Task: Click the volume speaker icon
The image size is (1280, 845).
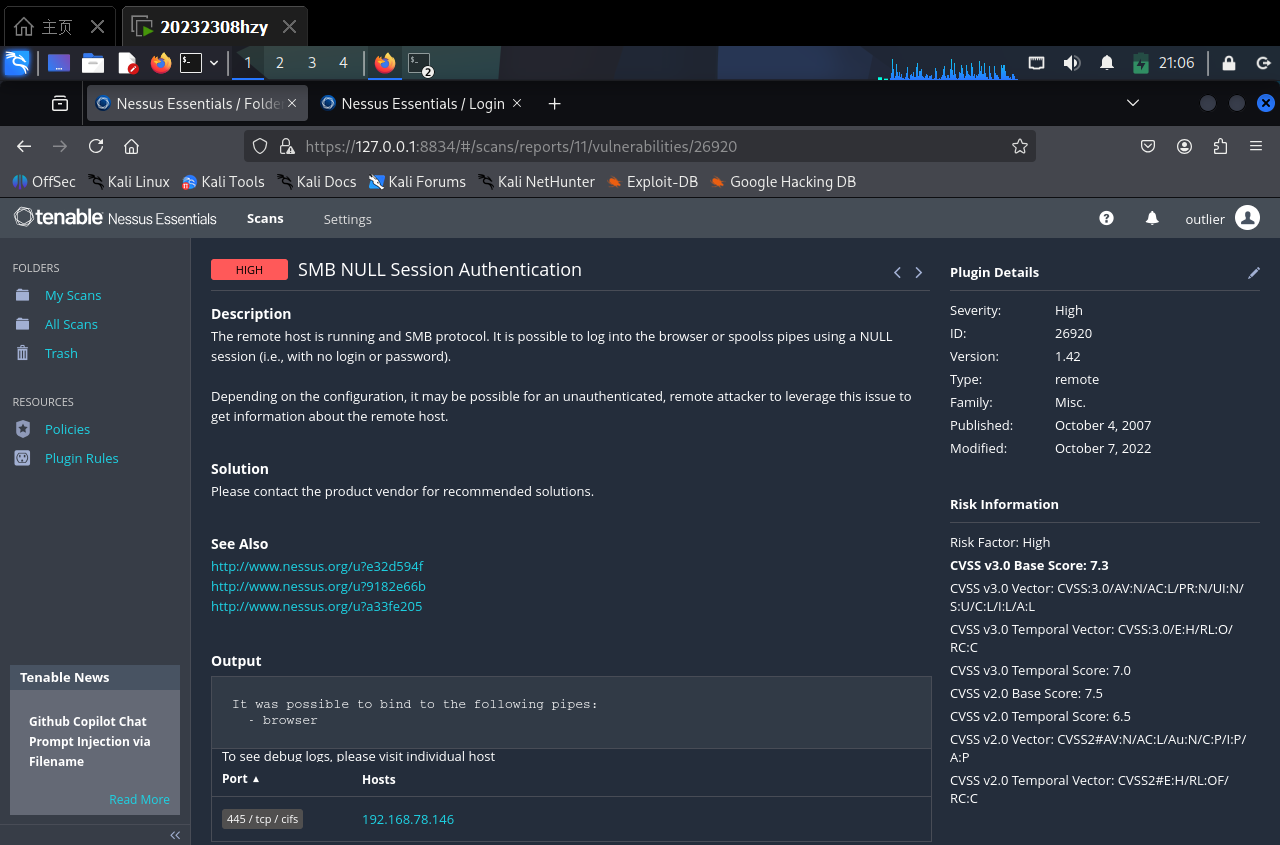Action: coord(1072,63)
